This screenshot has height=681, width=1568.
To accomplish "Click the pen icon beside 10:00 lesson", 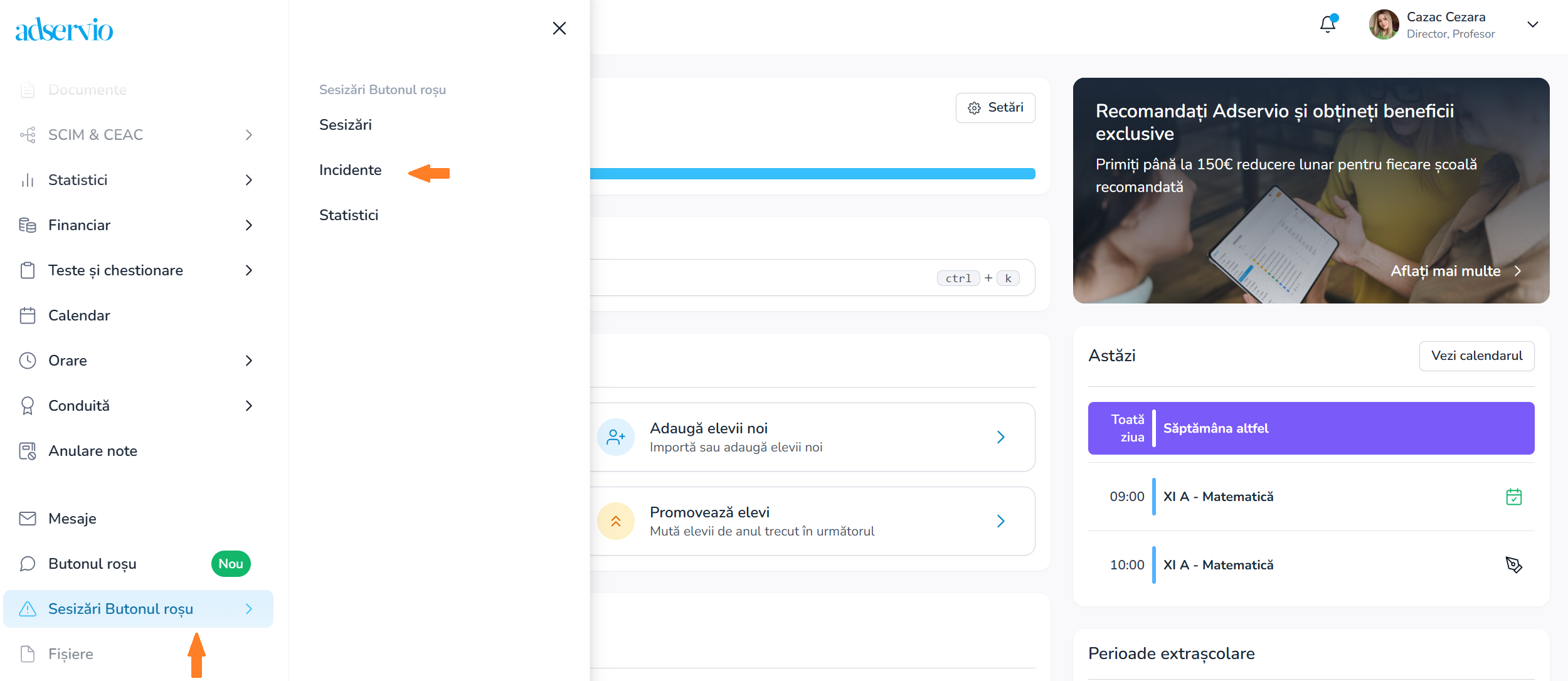I will pyautogui.click(x=1513, y=565).
